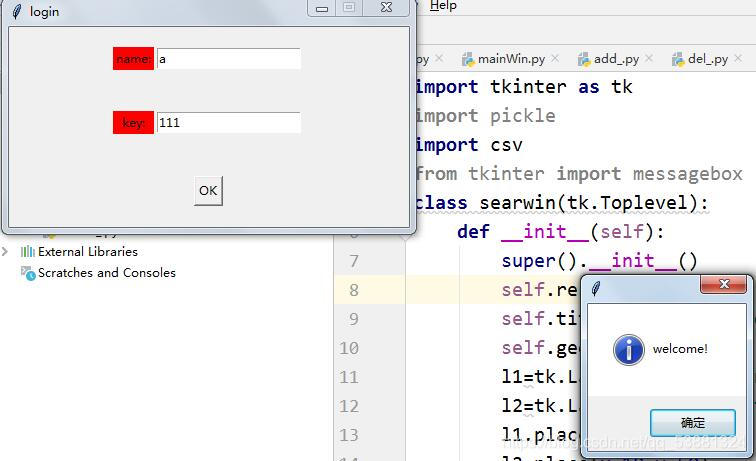Image resolution: width=756 pixels, height=461 pixels.
Task: Click line number 11 in the gutter
Action: tap(349, 377)
